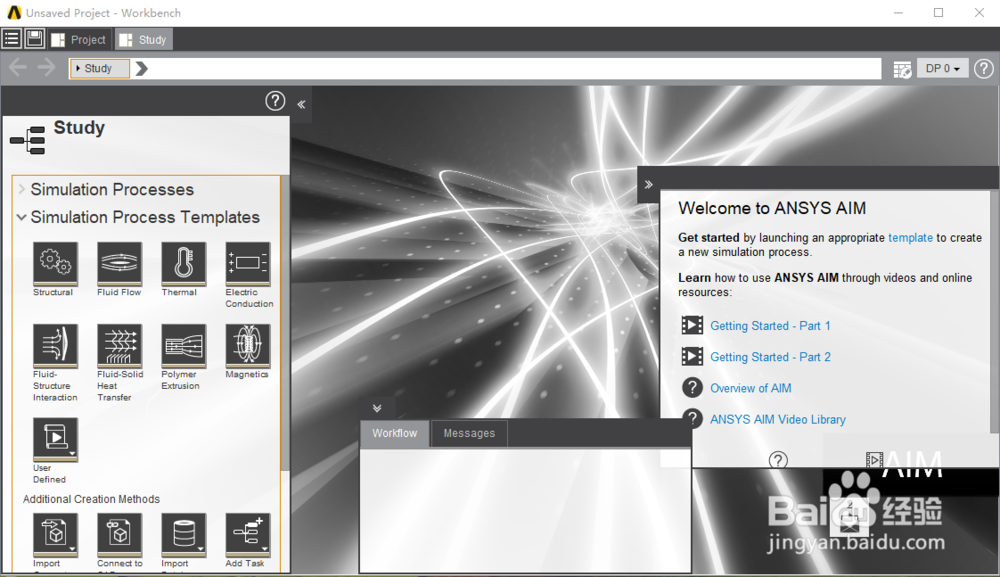This screenshot has height=577, width=1000.
Task: Click help icon below welcome panel
Action: (778, 460)
